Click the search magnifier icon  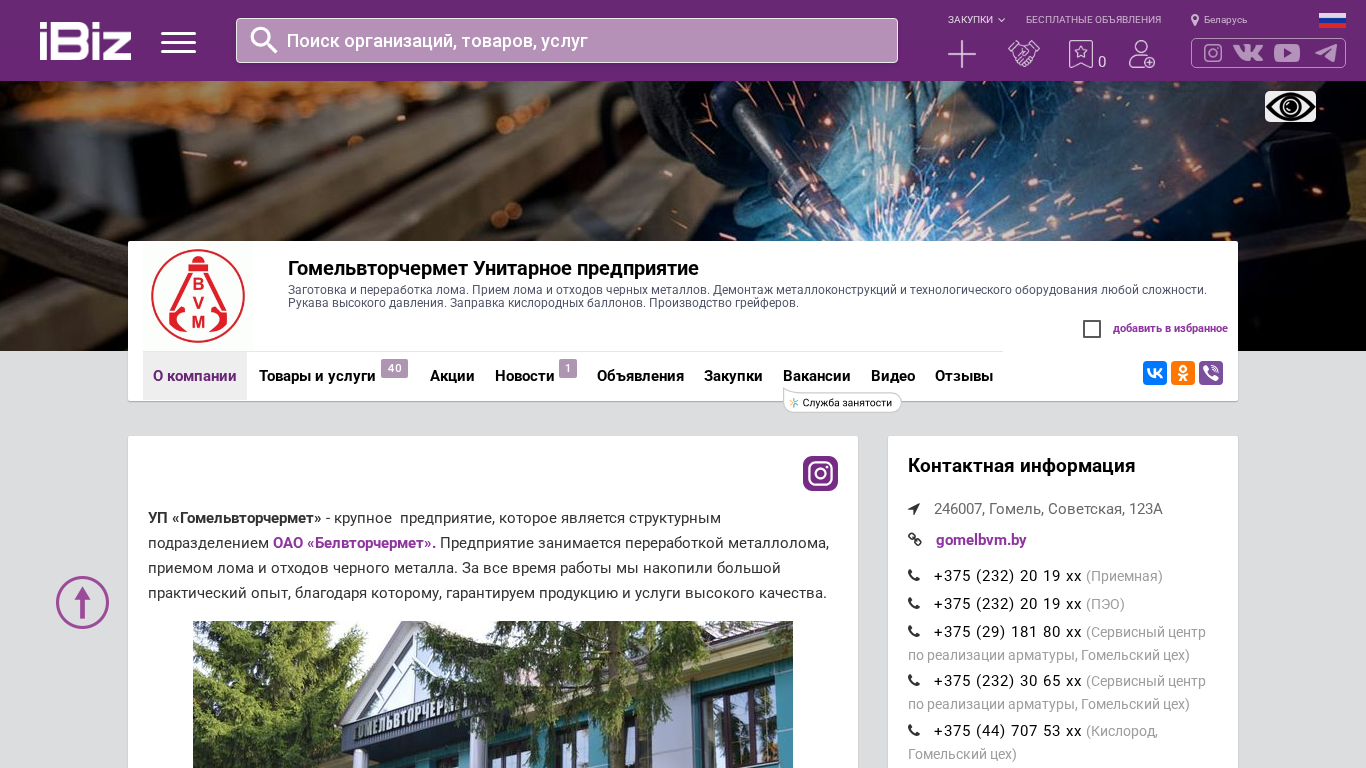pos(264,40)
